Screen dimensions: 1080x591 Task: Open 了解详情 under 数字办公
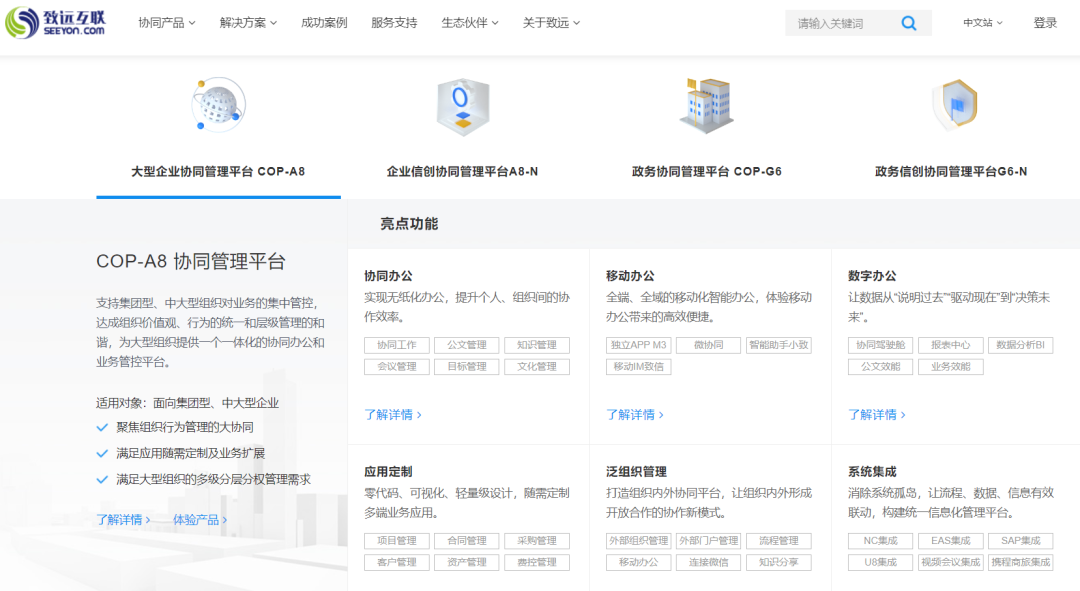pyautogui.click(x=876, y=415)
